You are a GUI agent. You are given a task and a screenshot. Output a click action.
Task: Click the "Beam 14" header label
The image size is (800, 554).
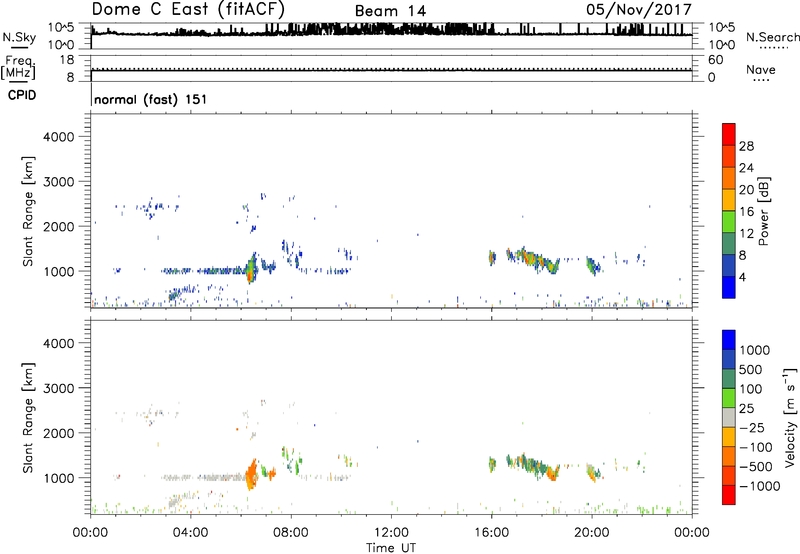coord(390,11)
